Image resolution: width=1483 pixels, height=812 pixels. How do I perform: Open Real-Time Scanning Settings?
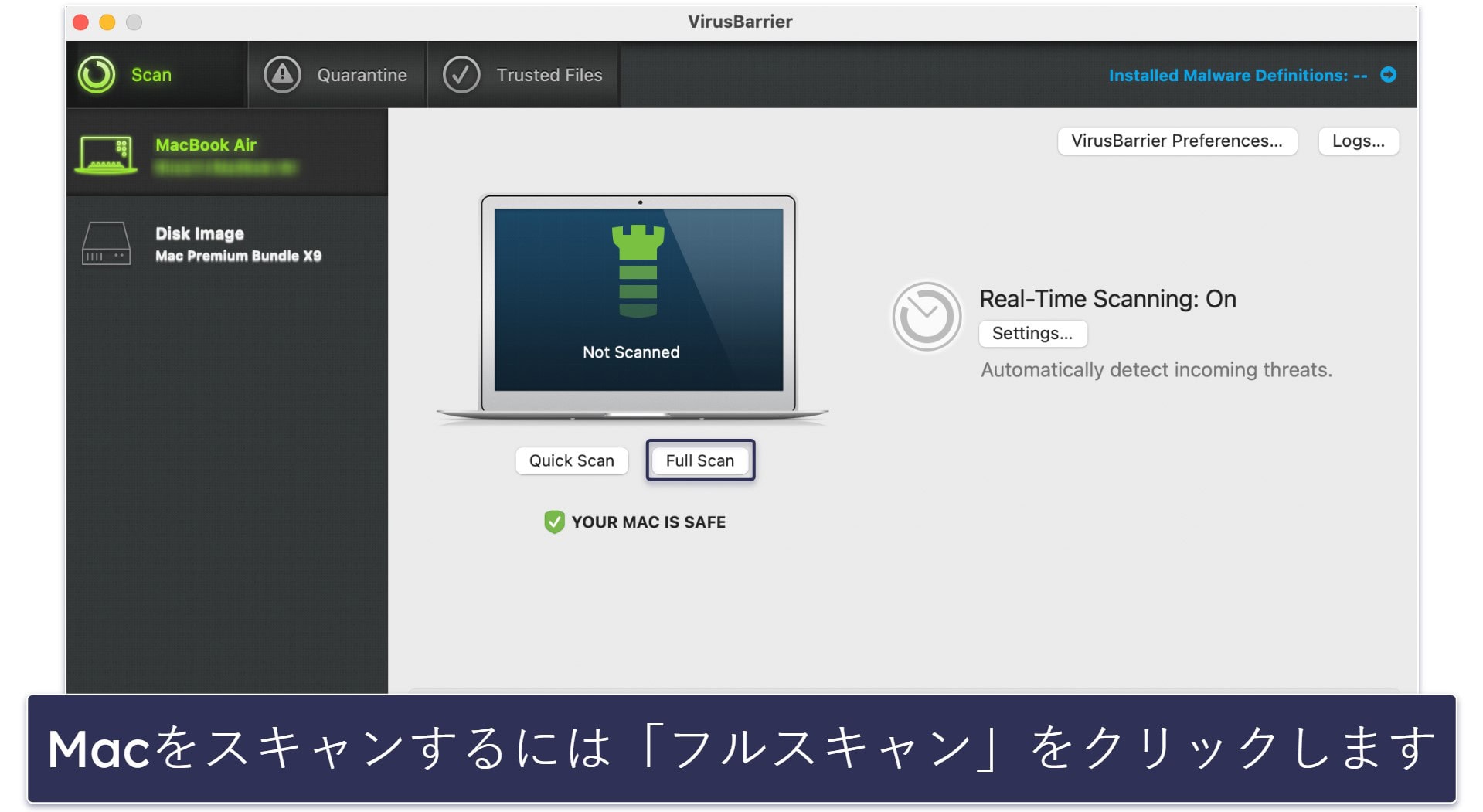1032,333
